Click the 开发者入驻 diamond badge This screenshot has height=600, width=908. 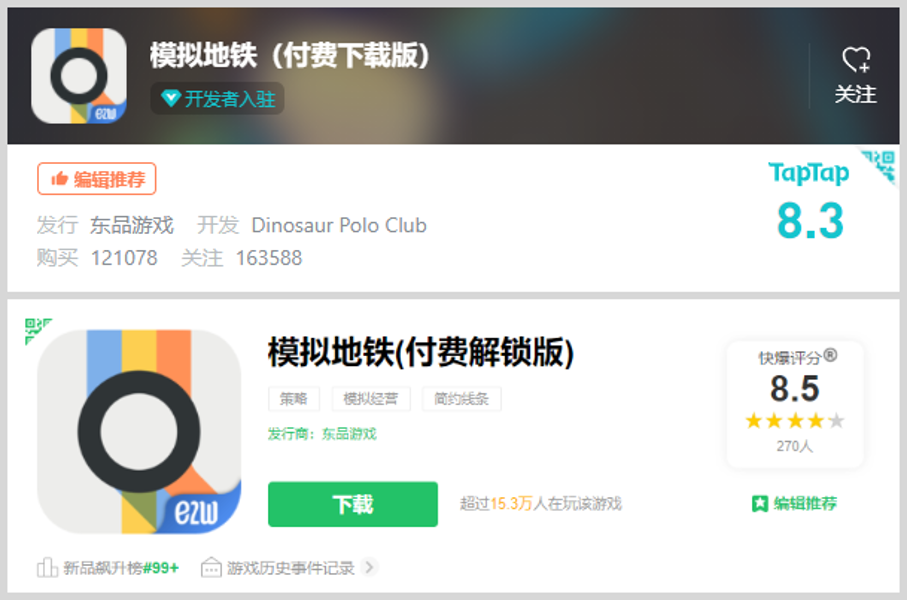click(217, 98)
